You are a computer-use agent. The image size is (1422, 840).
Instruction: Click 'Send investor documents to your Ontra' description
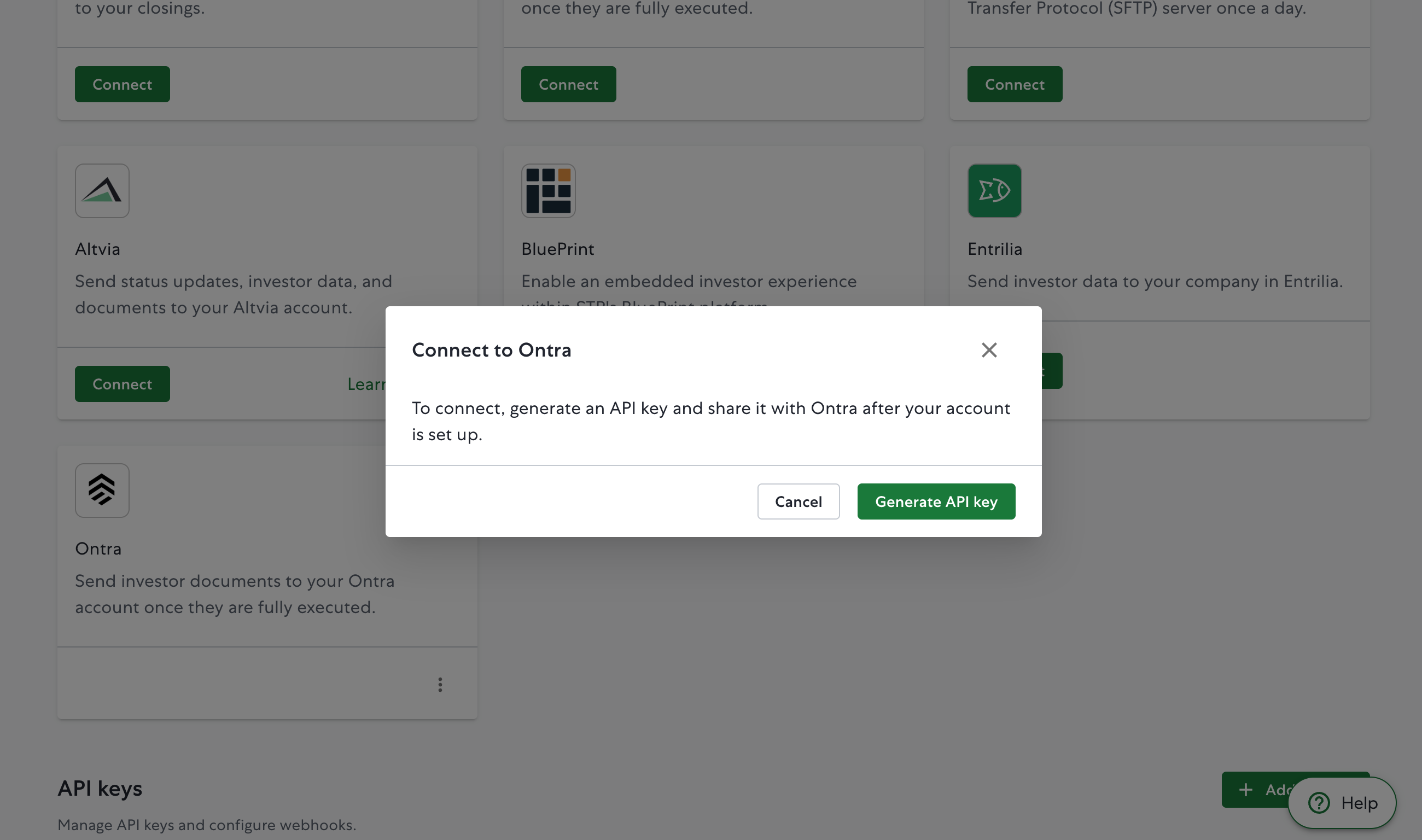pyautogui.click(x=235, y=594)
